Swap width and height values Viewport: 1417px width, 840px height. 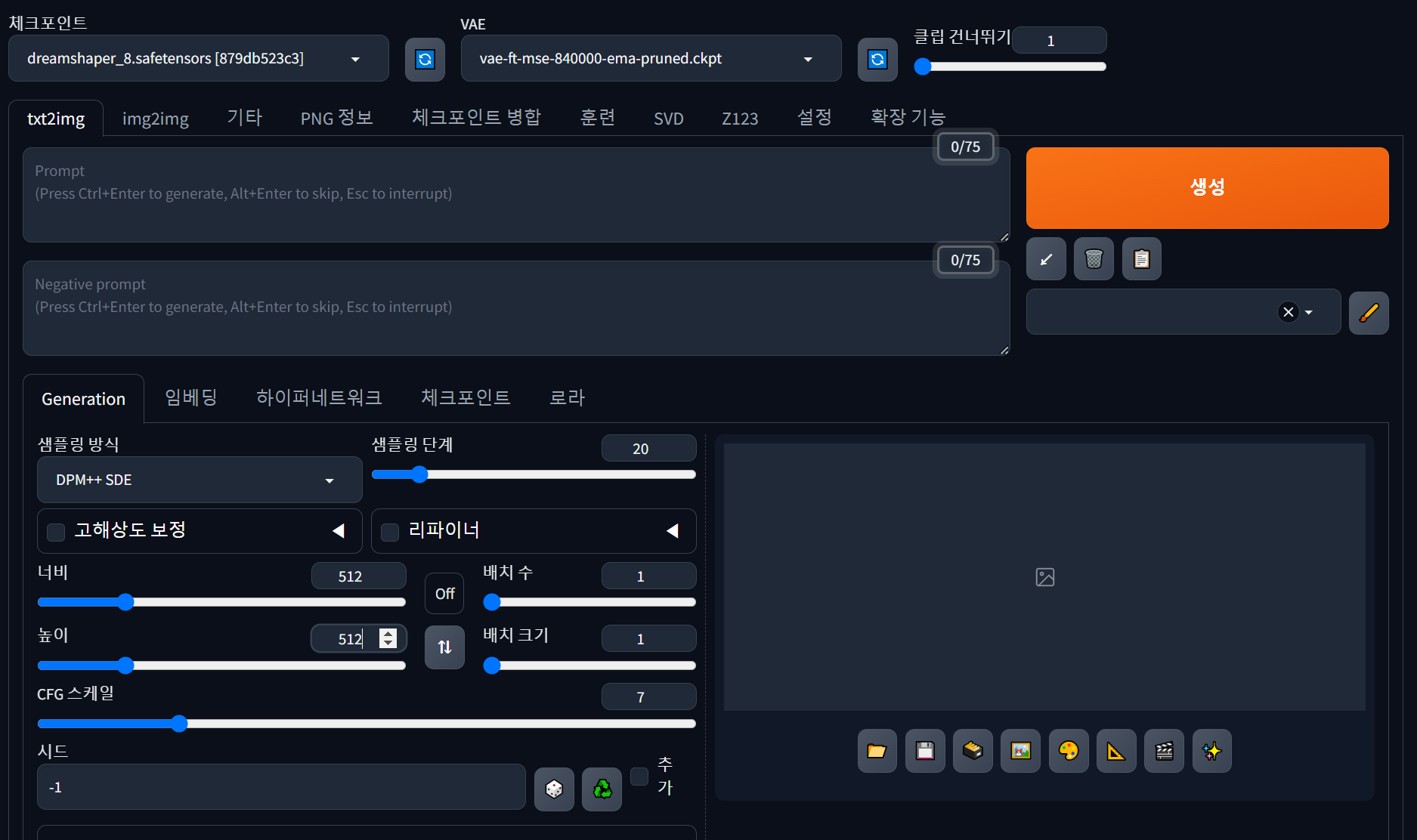[x=444, y=647]
